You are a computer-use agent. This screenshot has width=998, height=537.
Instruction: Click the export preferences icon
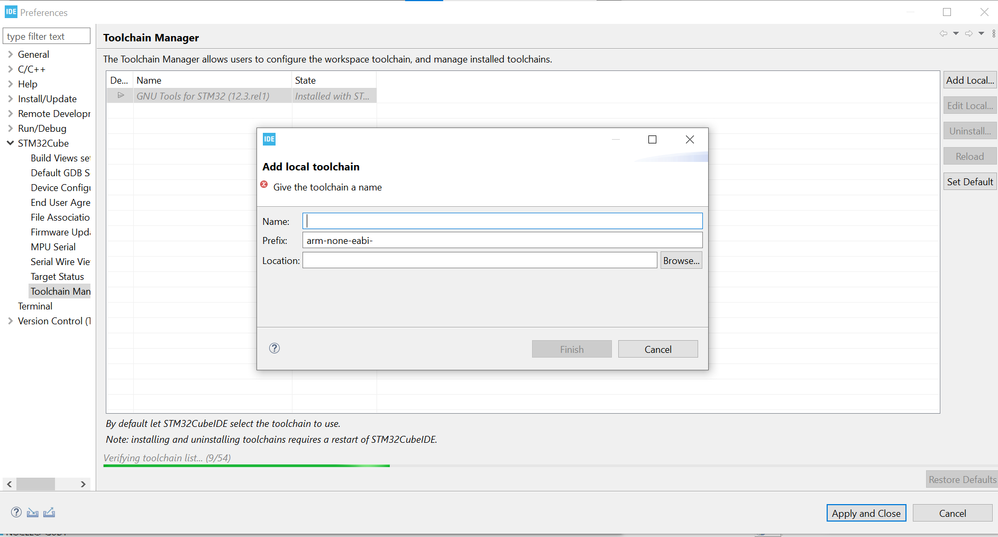(49, 512)
